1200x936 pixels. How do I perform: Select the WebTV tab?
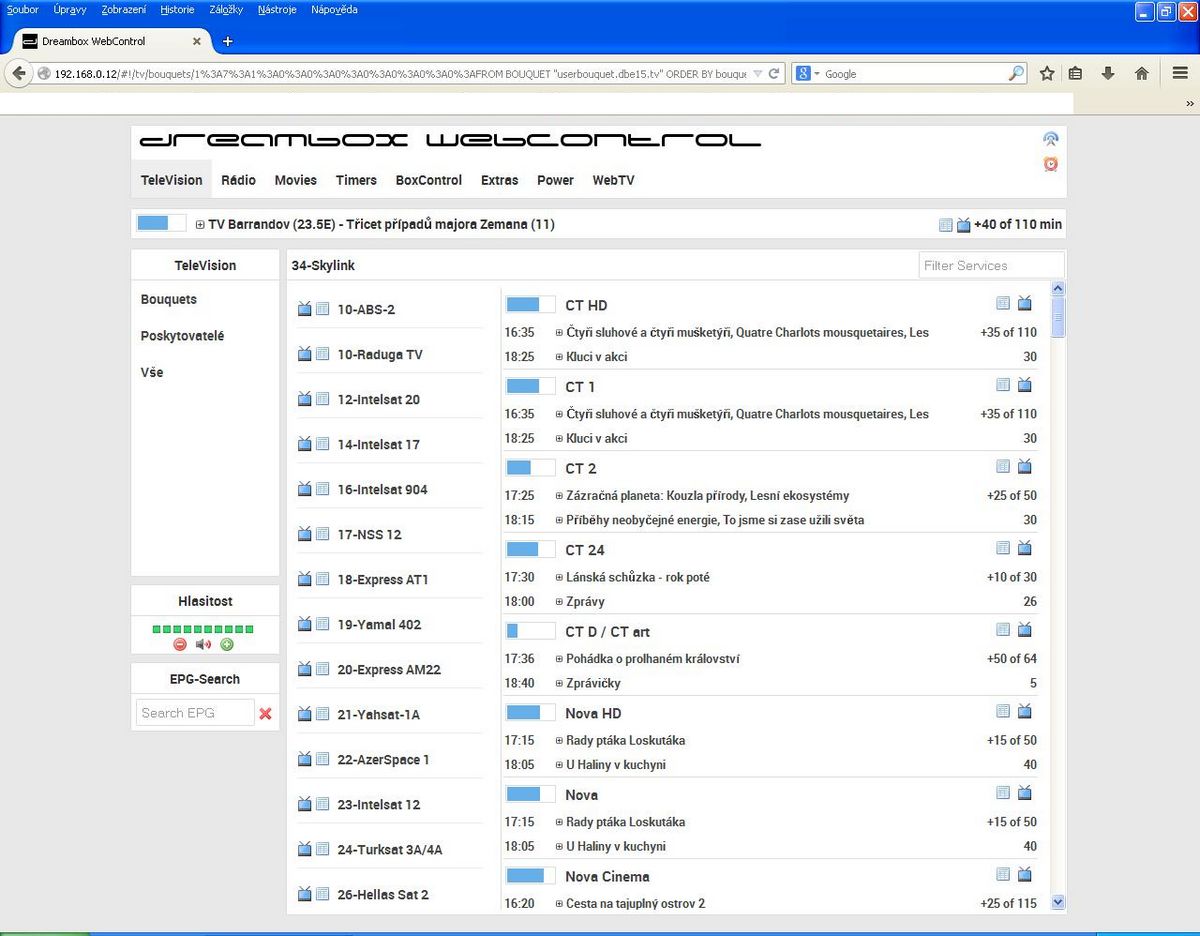(x=613, y=180)
